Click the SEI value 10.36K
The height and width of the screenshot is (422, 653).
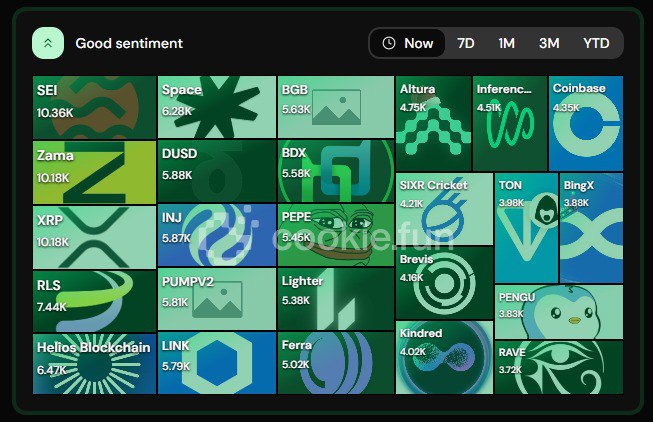pyautogui.click(x=55, y=113)
